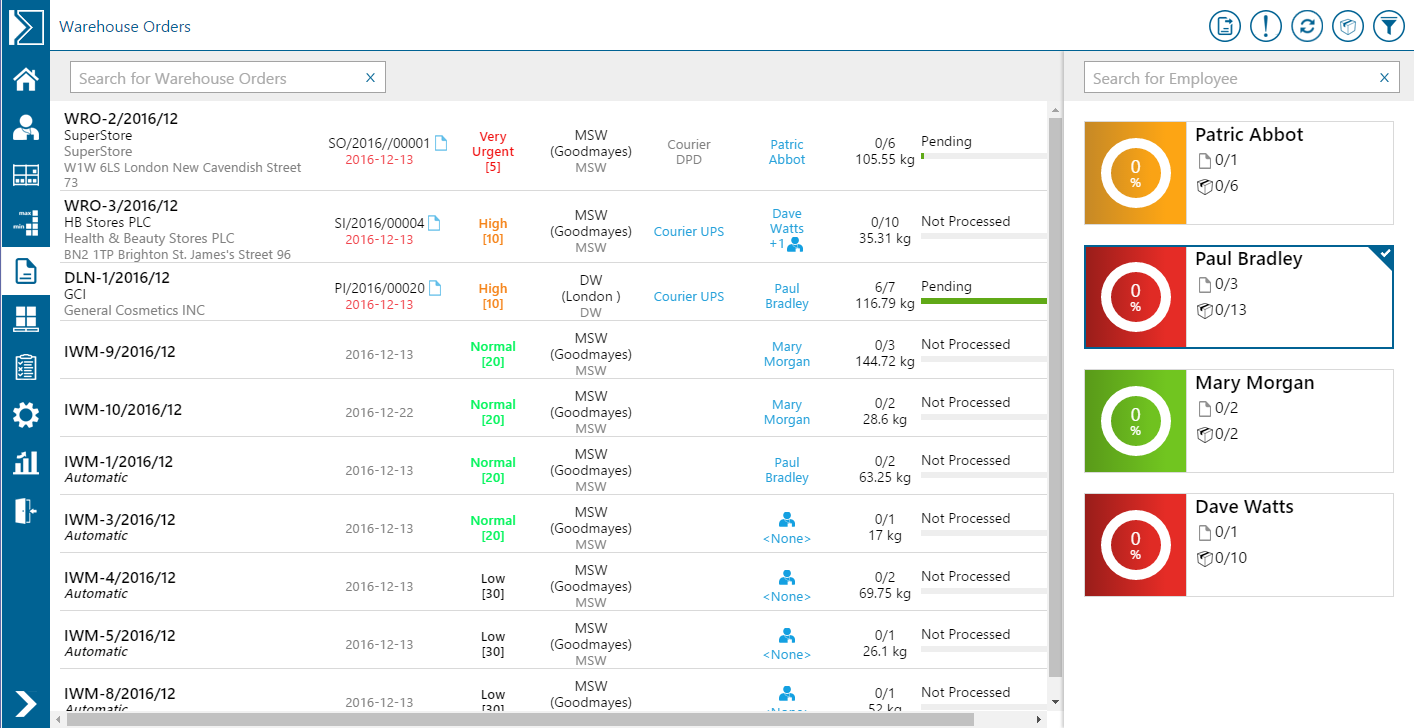
Task: Click Courier UPS link for WRO-3/2016/12
Action: (x=688, y=232)
